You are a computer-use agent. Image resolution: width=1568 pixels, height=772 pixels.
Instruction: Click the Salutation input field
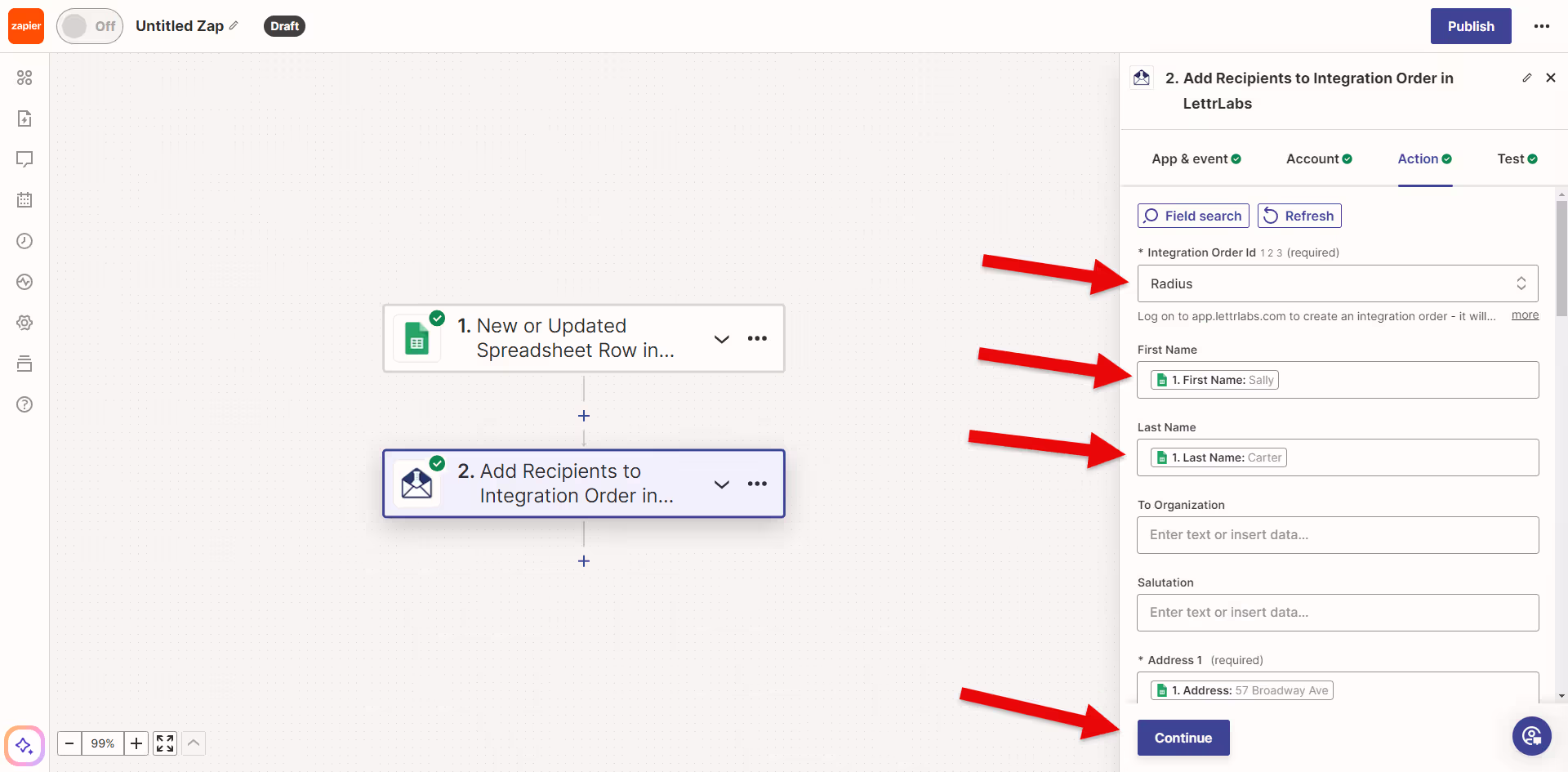point(1338,613)
